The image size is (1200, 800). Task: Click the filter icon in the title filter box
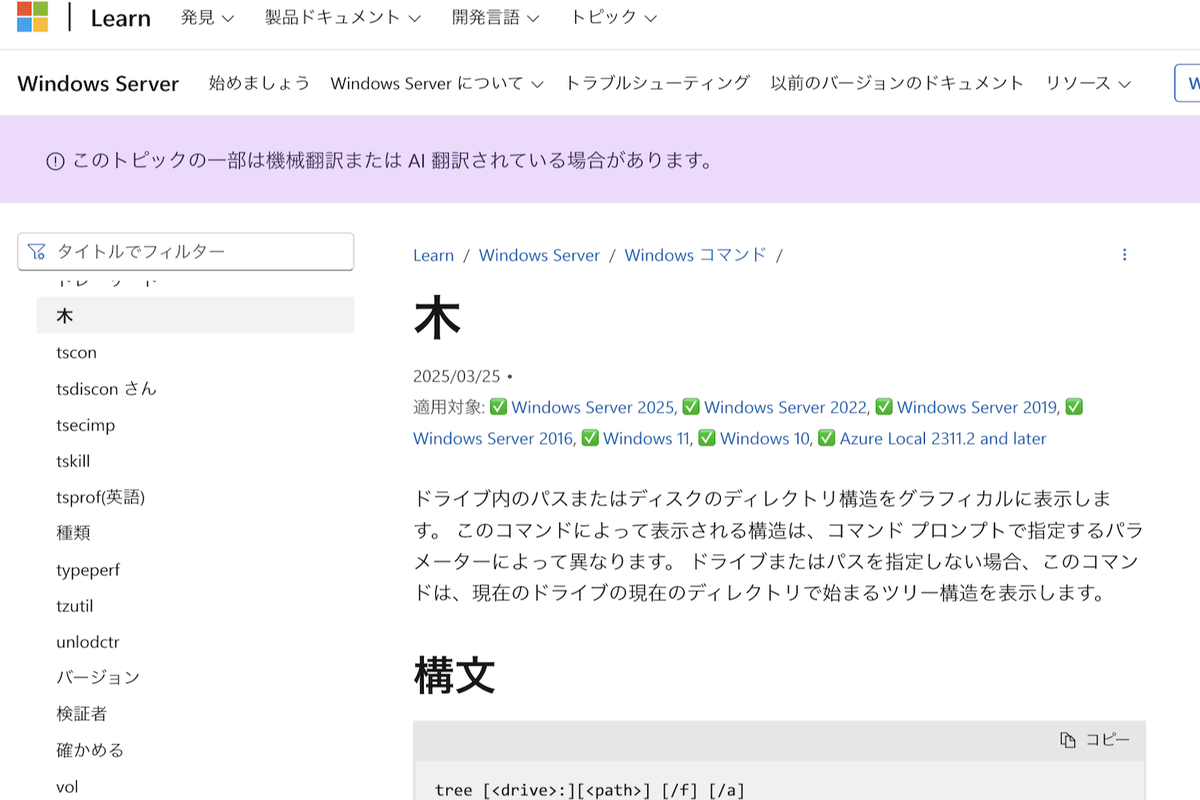click(37, 251)
